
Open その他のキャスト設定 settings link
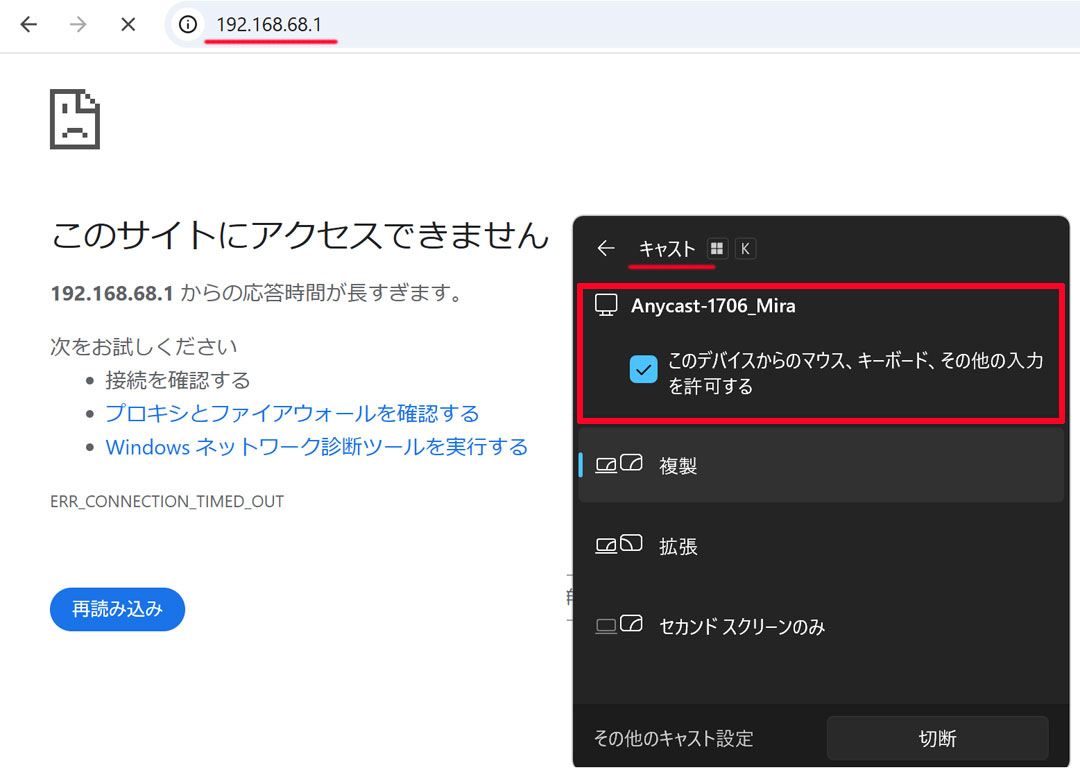(x=673, y=739)
